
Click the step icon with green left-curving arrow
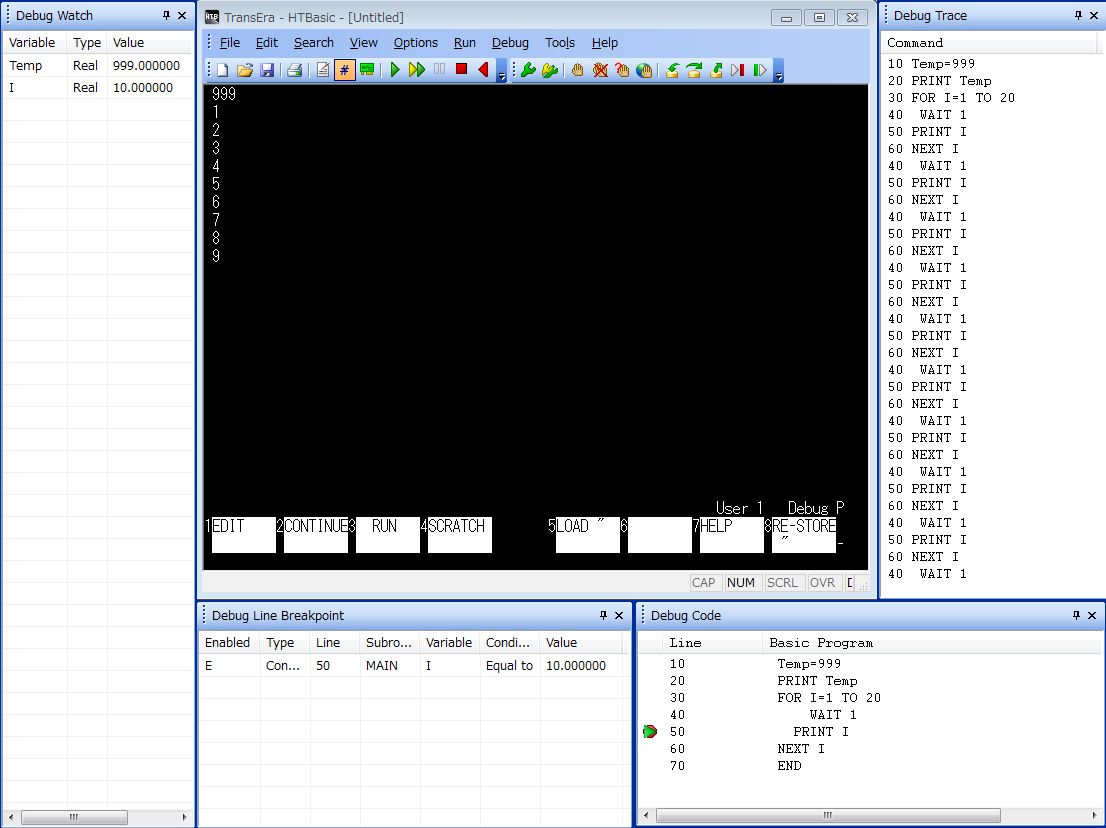[x=672, y=70]
